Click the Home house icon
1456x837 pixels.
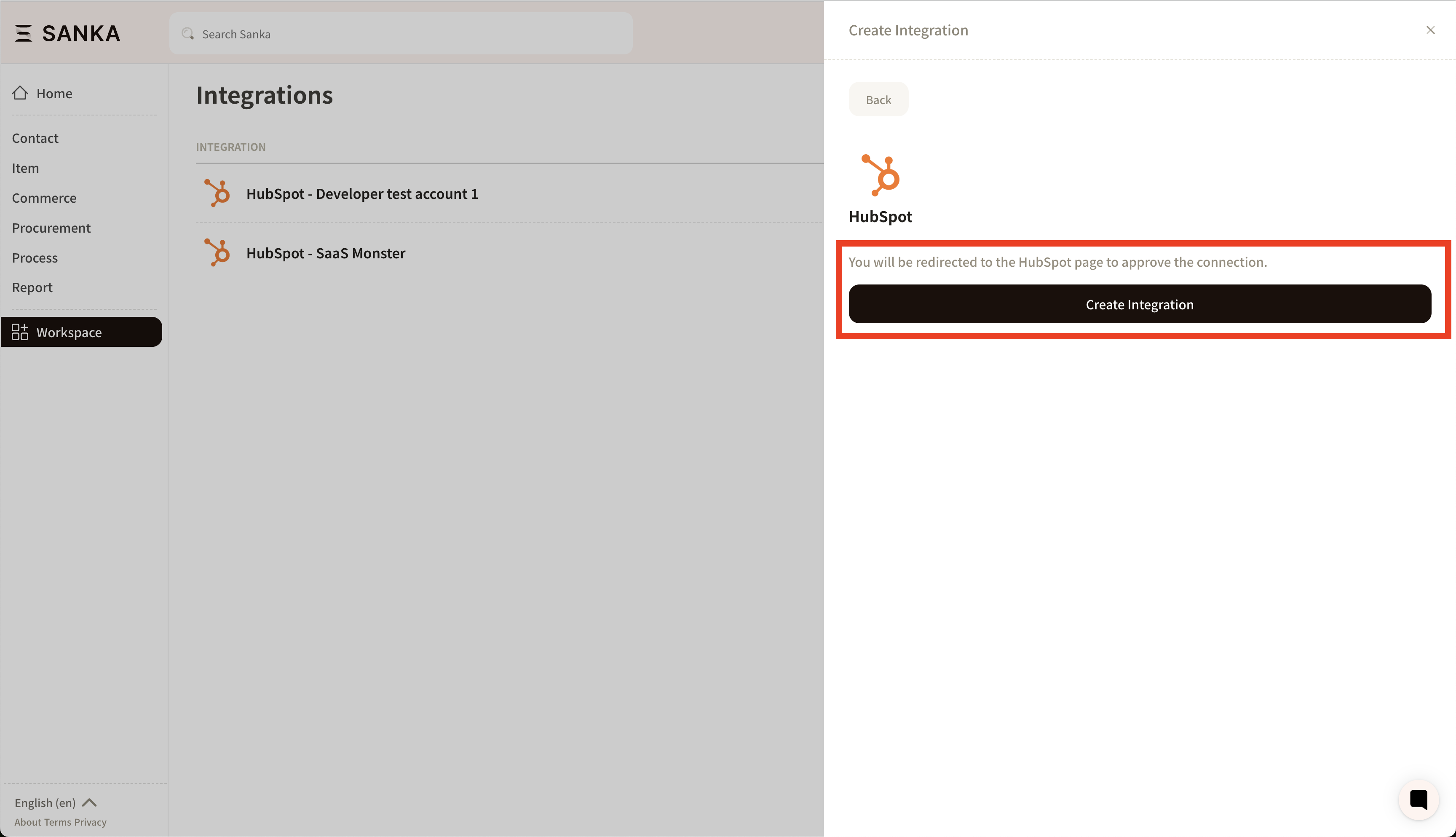[x=20, y=93]
